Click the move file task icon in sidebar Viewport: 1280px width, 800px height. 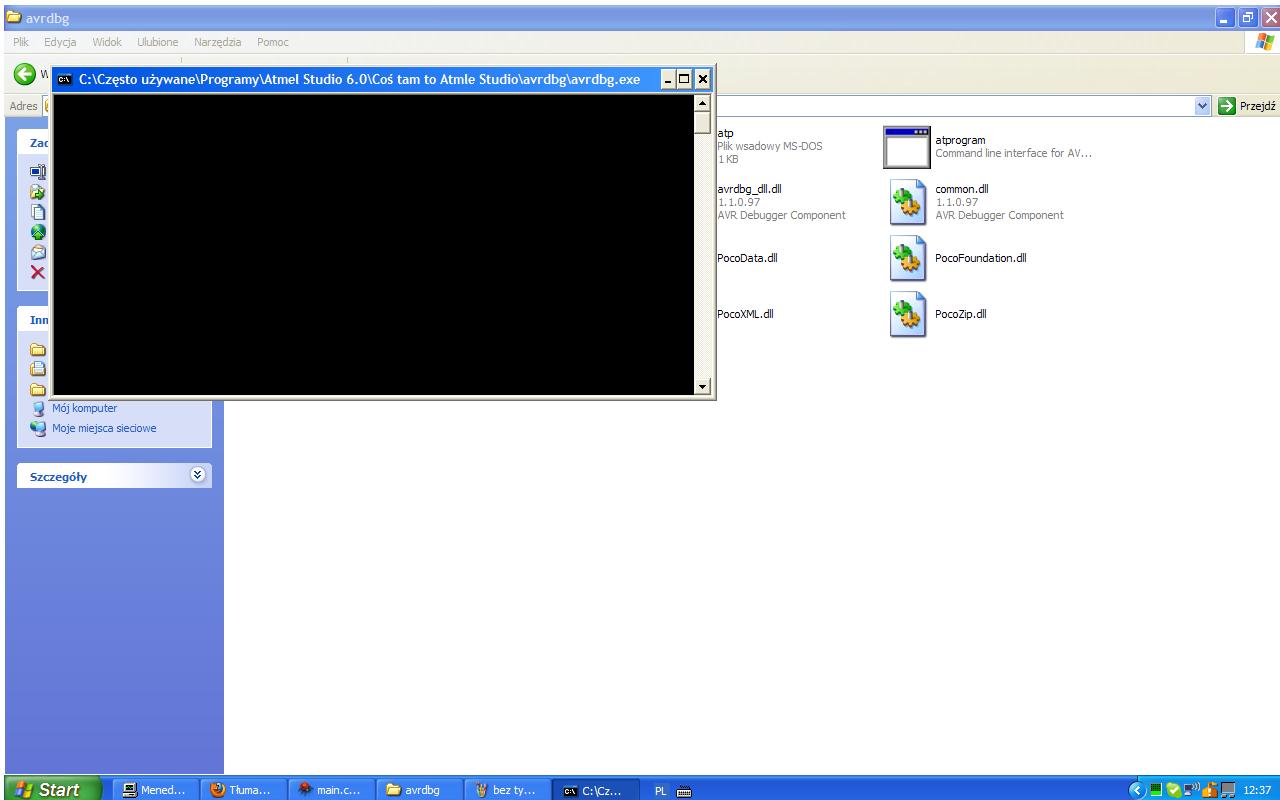[x=38, y=192]
